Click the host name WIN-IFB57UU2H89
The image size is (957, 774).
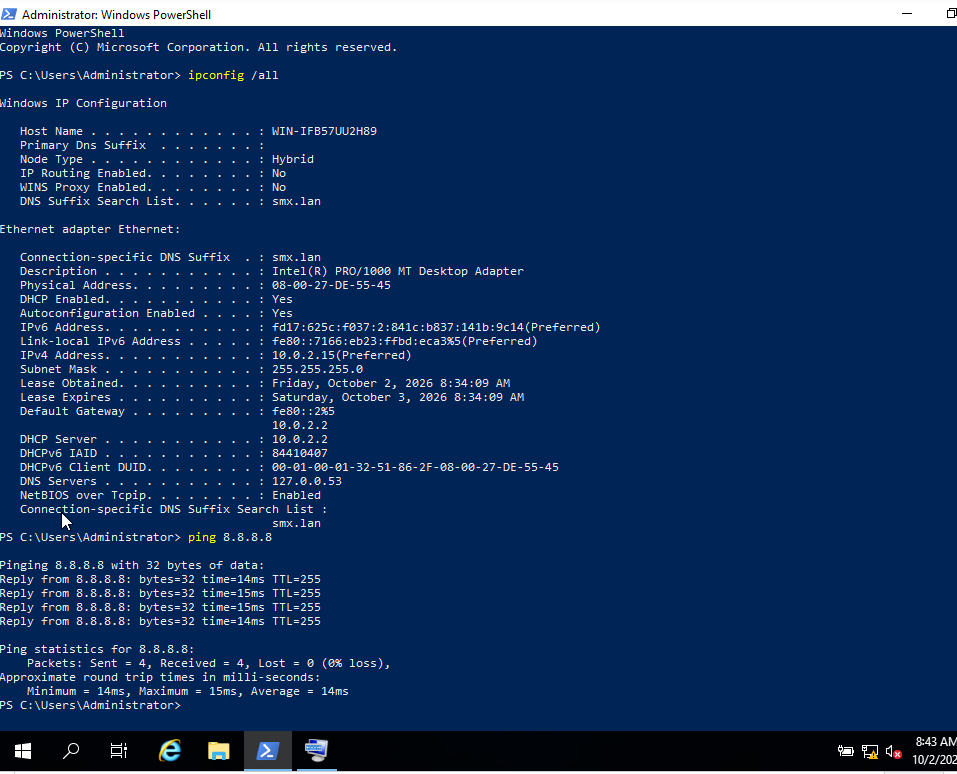tap(324, 131)
